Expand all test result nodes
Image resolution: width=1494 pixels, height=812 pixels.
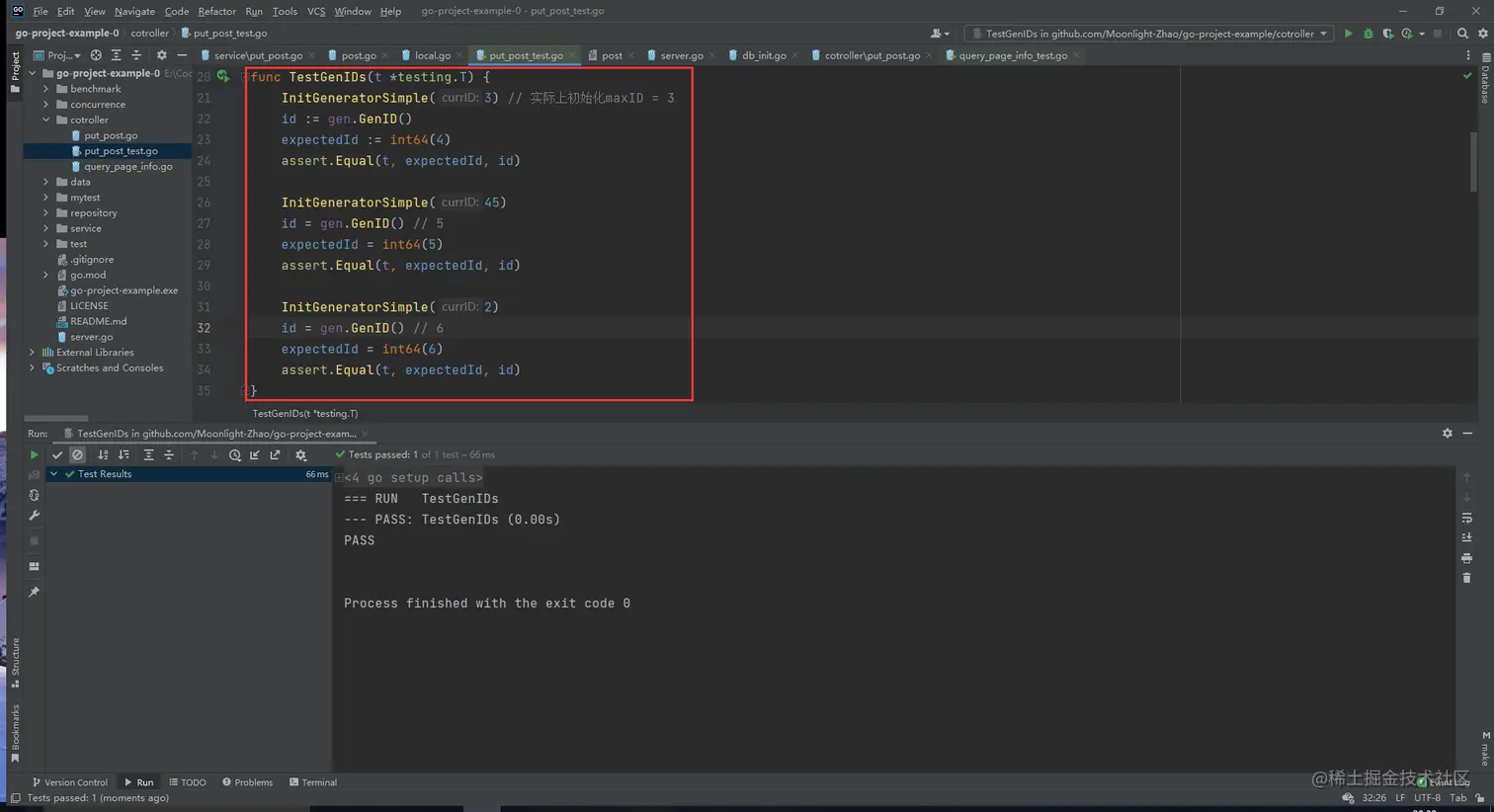148,455
